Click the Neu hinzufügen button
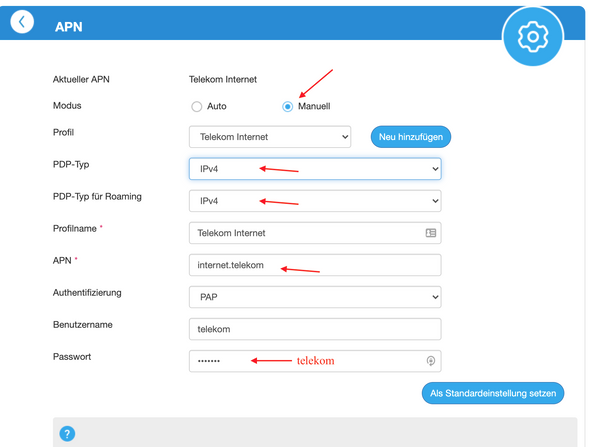 [x=411, y=137]
